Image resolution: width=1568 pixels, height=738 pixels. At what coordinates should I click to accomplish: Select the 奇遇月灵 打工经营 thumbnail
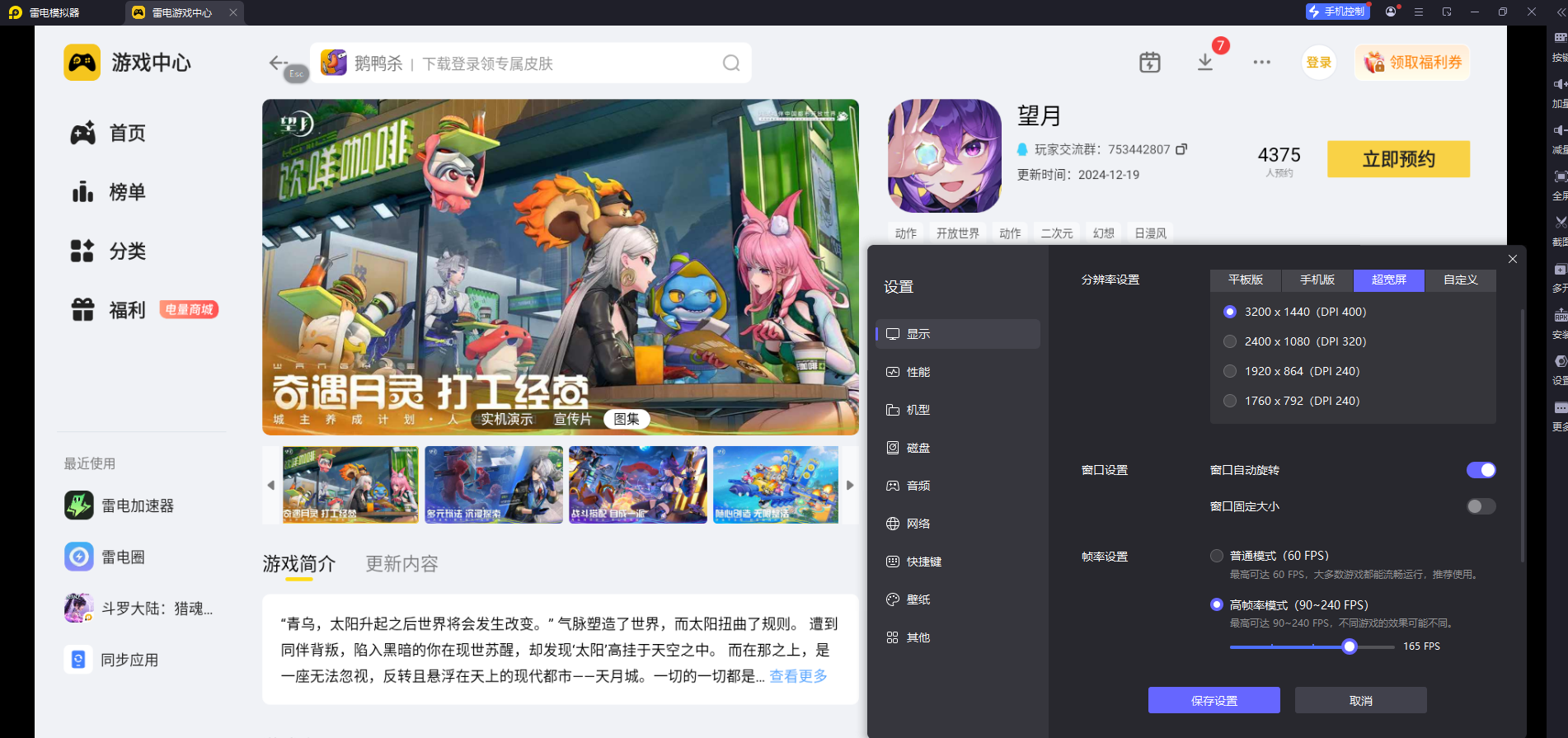350,485
